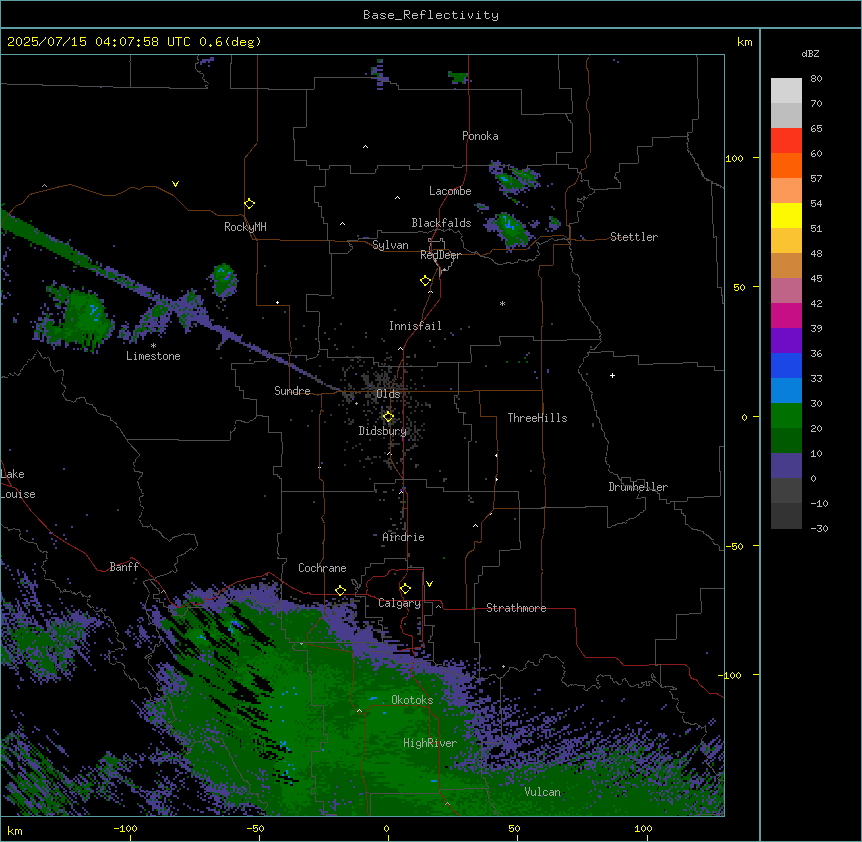
Task: Select the Sundre label
Action: click(x=292, y=391)
